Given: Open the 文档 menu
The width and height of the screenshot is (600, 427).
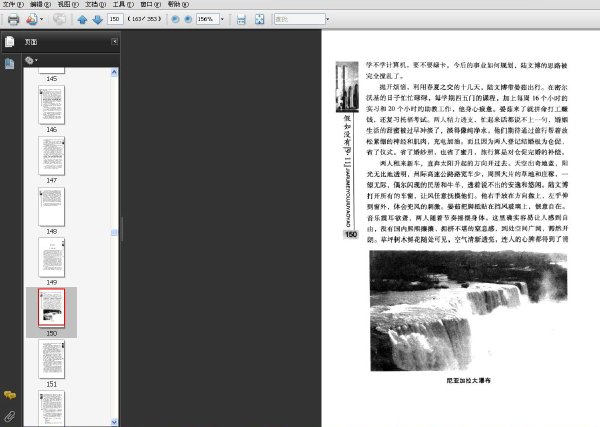Looking at the screenshot, I should pyautogui.click(x=96, y=4).
